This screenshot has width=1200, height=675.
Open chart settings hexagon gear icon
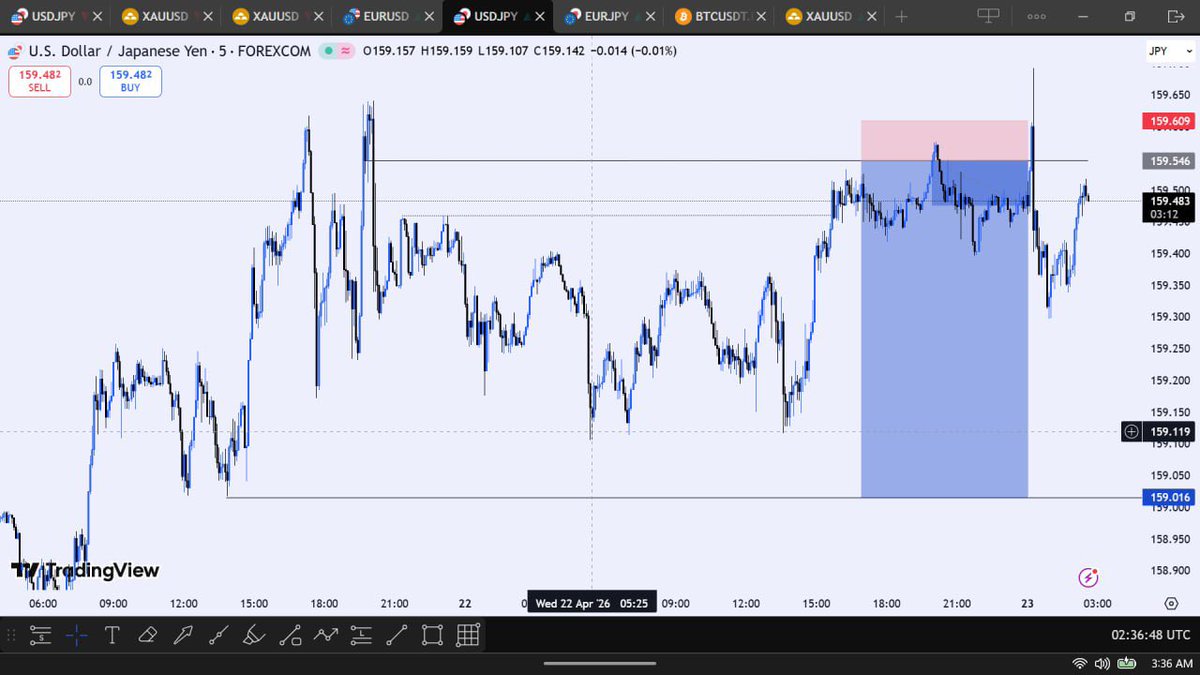1171,604
